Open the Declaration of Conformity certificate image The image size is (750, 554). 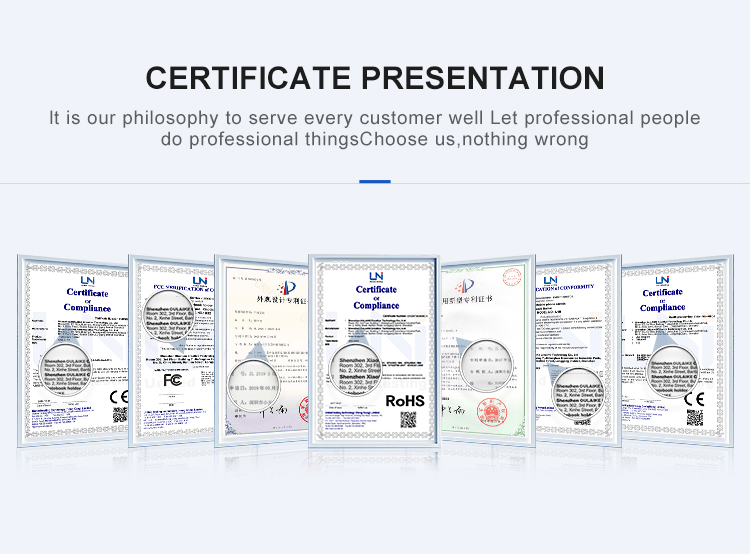click(578, 351)
